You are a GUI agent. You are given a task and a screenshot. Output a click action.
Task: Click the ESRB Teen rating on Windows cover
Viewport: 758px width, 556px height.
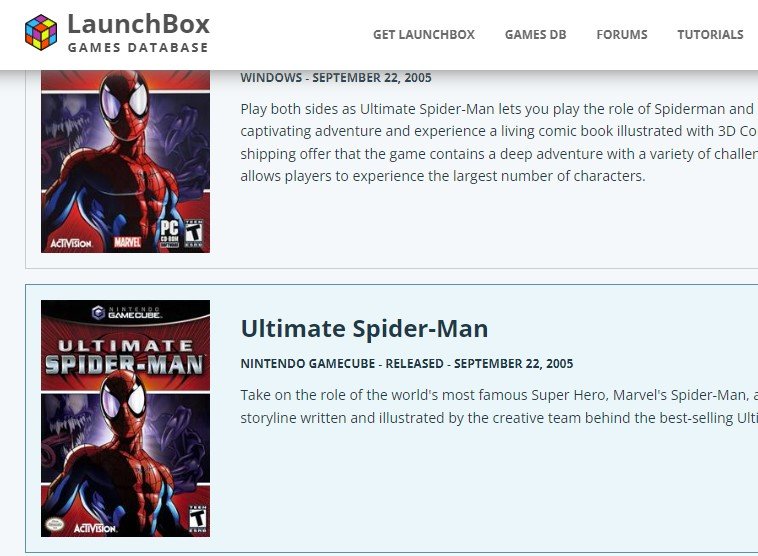pyautogui.click(x=194, y=234)
